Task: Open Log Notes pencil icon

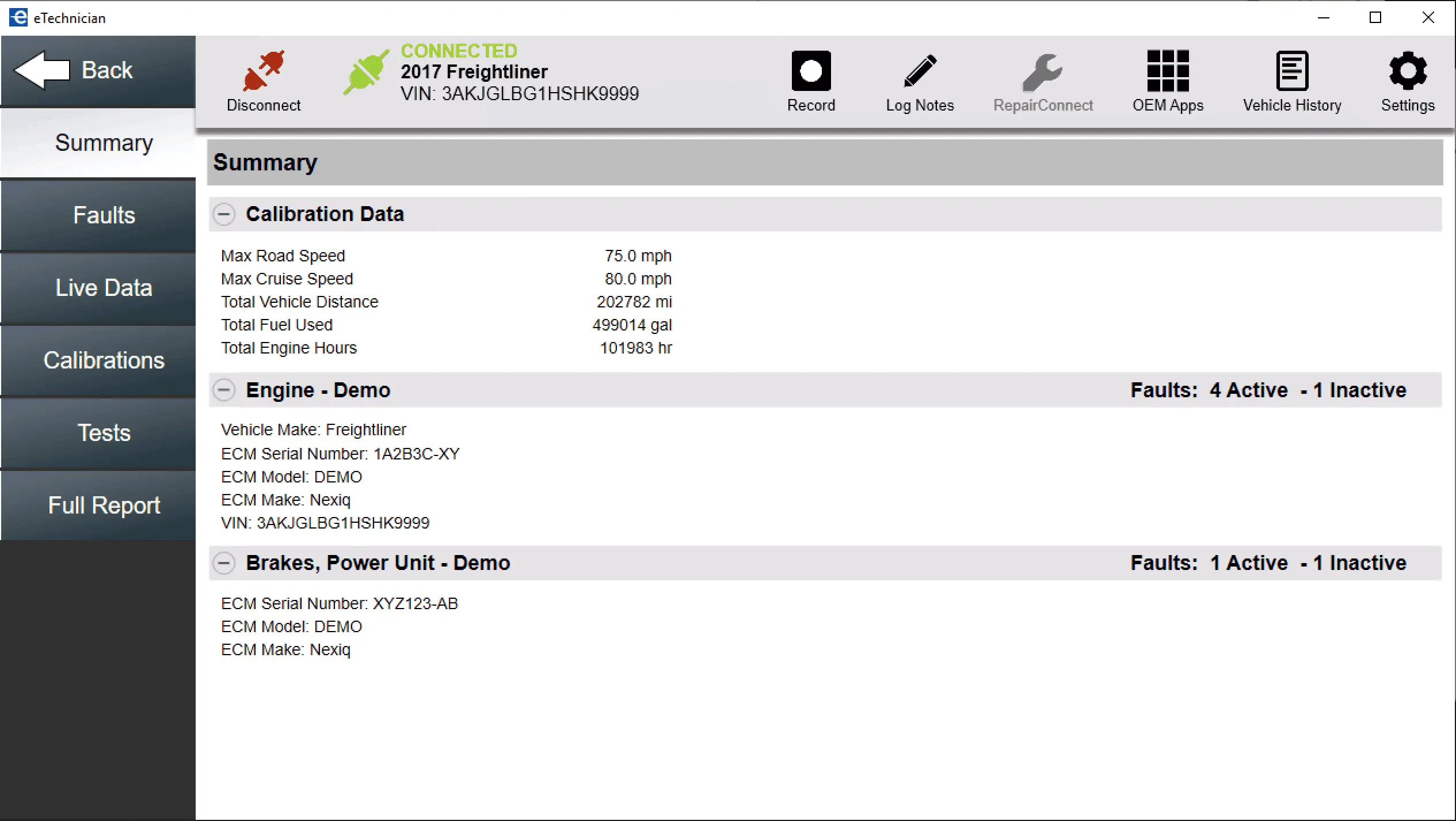Action: (920, 71)
